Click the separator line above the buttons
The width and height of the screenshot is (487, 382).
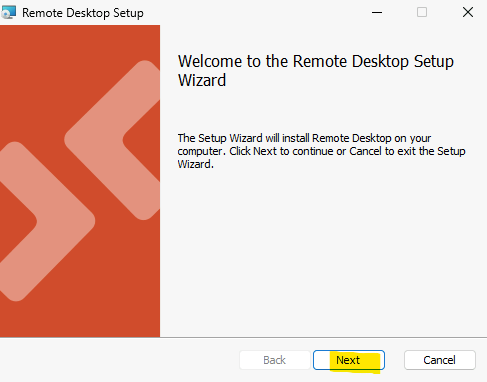[243, 337]
